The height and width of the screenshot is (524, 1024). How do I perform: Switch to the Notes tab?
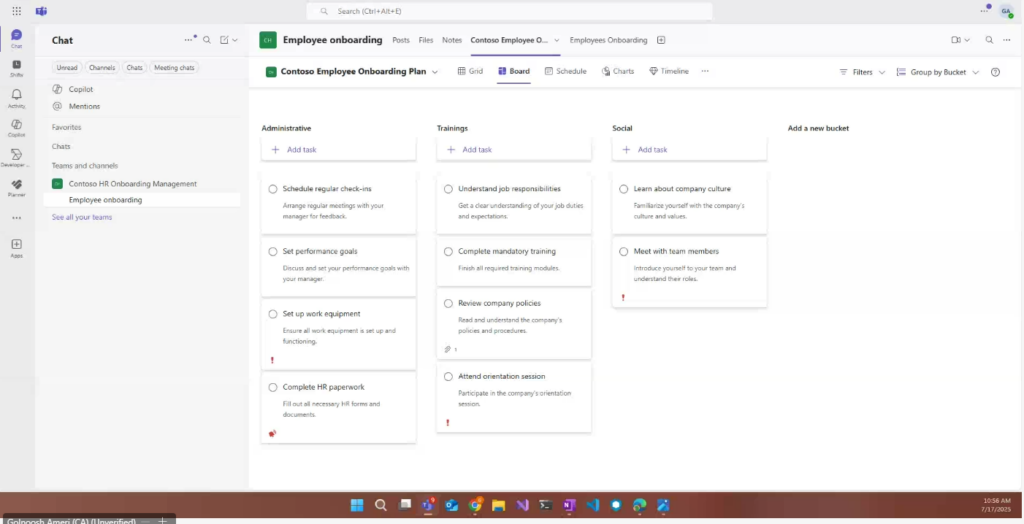tap(452, 40)
